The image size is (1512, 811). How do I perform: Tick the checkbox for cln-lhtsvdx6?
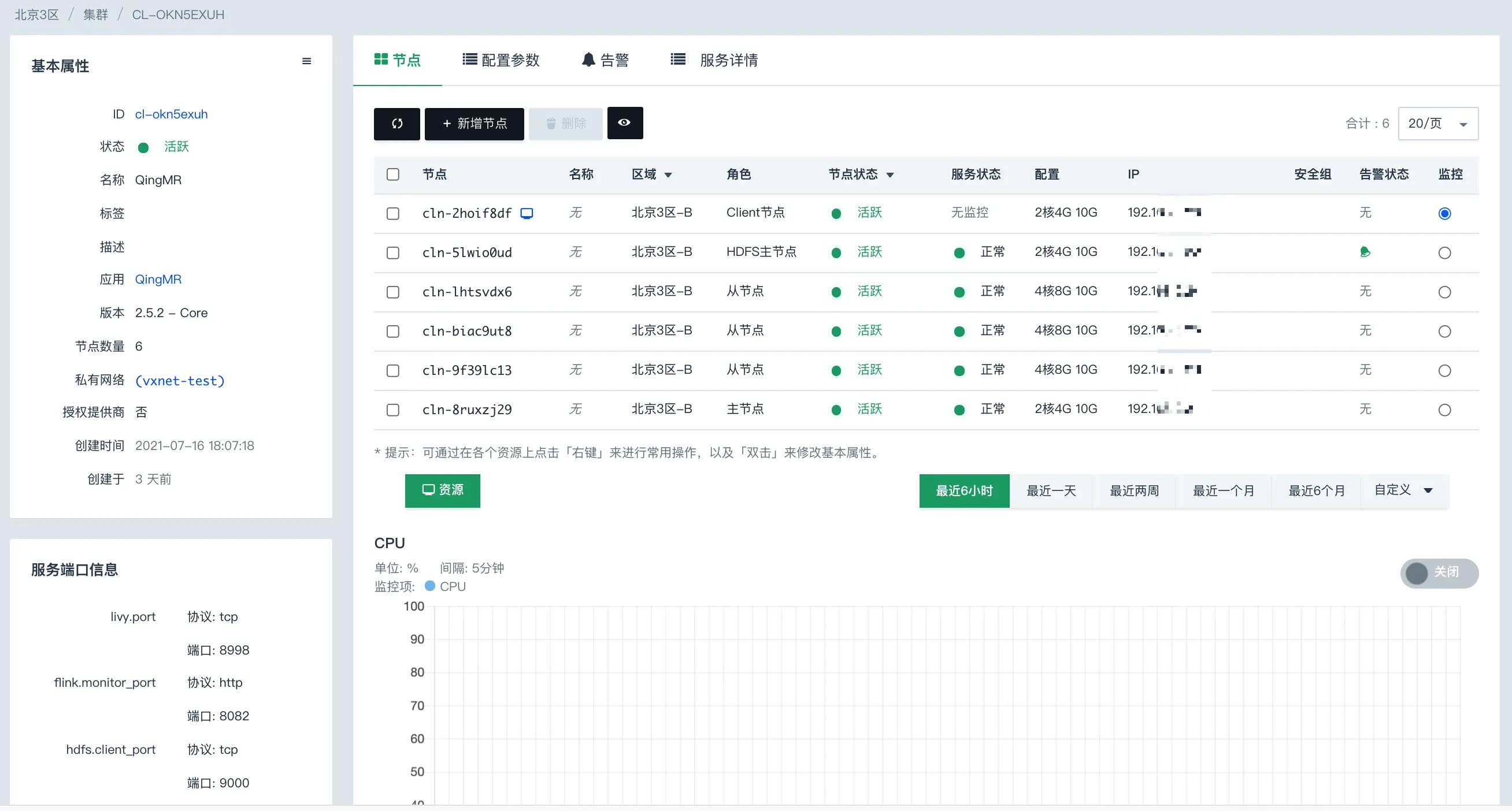pos(392,292)
